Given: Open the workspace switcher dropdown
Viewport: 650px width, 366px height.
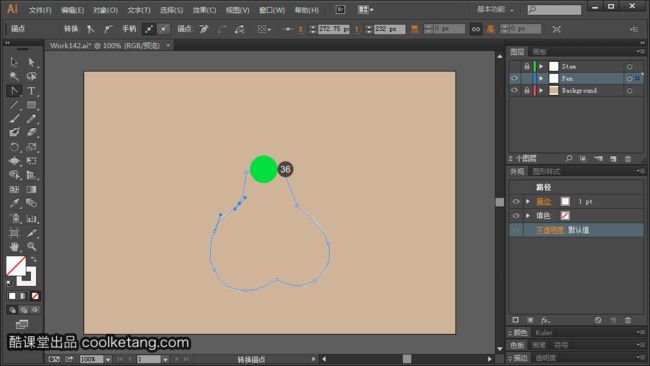Looking at the screenshot, I should point(496,10).
